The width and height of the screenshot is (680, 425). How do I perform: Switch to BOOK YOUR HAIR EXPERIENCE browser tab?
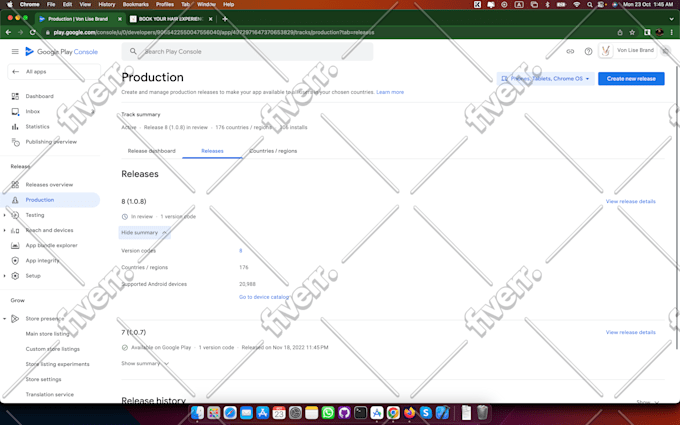pyautogui.click(x=170, y=19)
